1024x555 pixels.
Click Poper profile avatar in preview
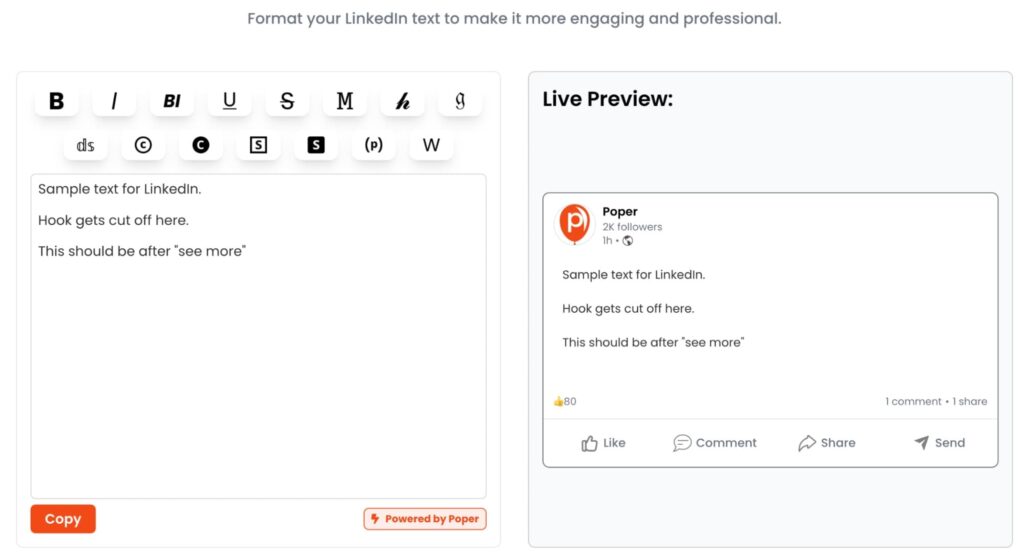pos(574,223)
